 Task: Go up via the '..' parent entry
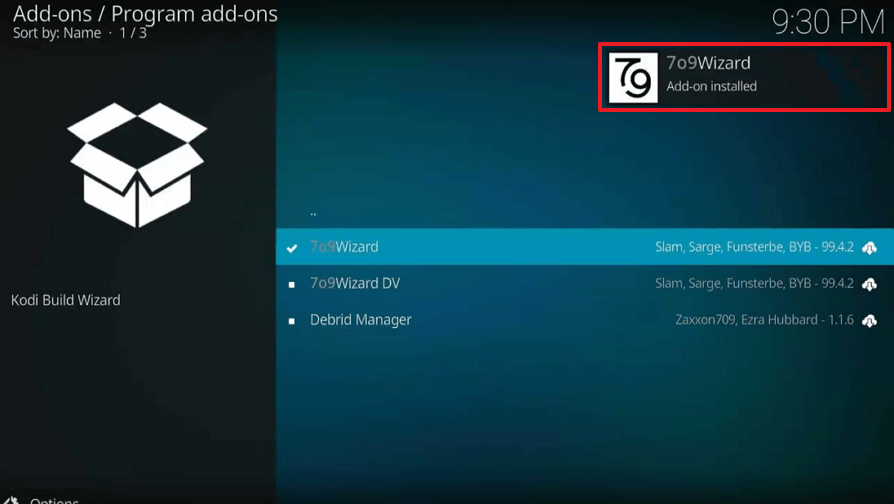313,213
